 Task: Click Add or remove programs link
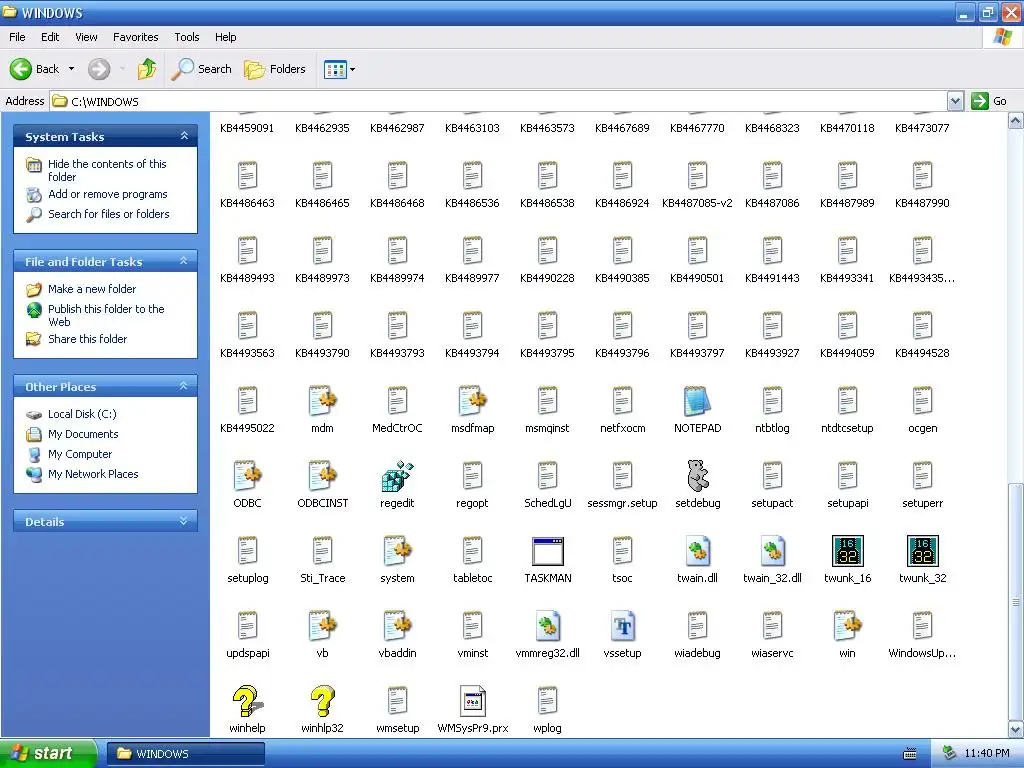tap(107, 194)
